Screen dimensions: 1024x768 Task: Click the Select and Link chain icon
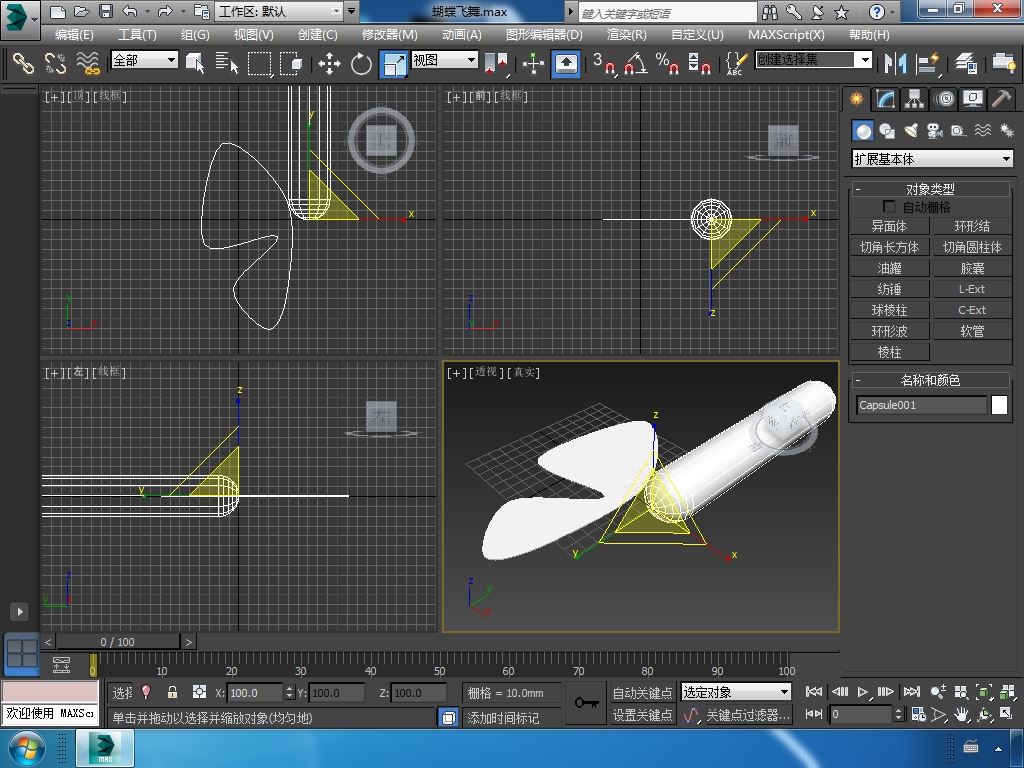point(23,64)
